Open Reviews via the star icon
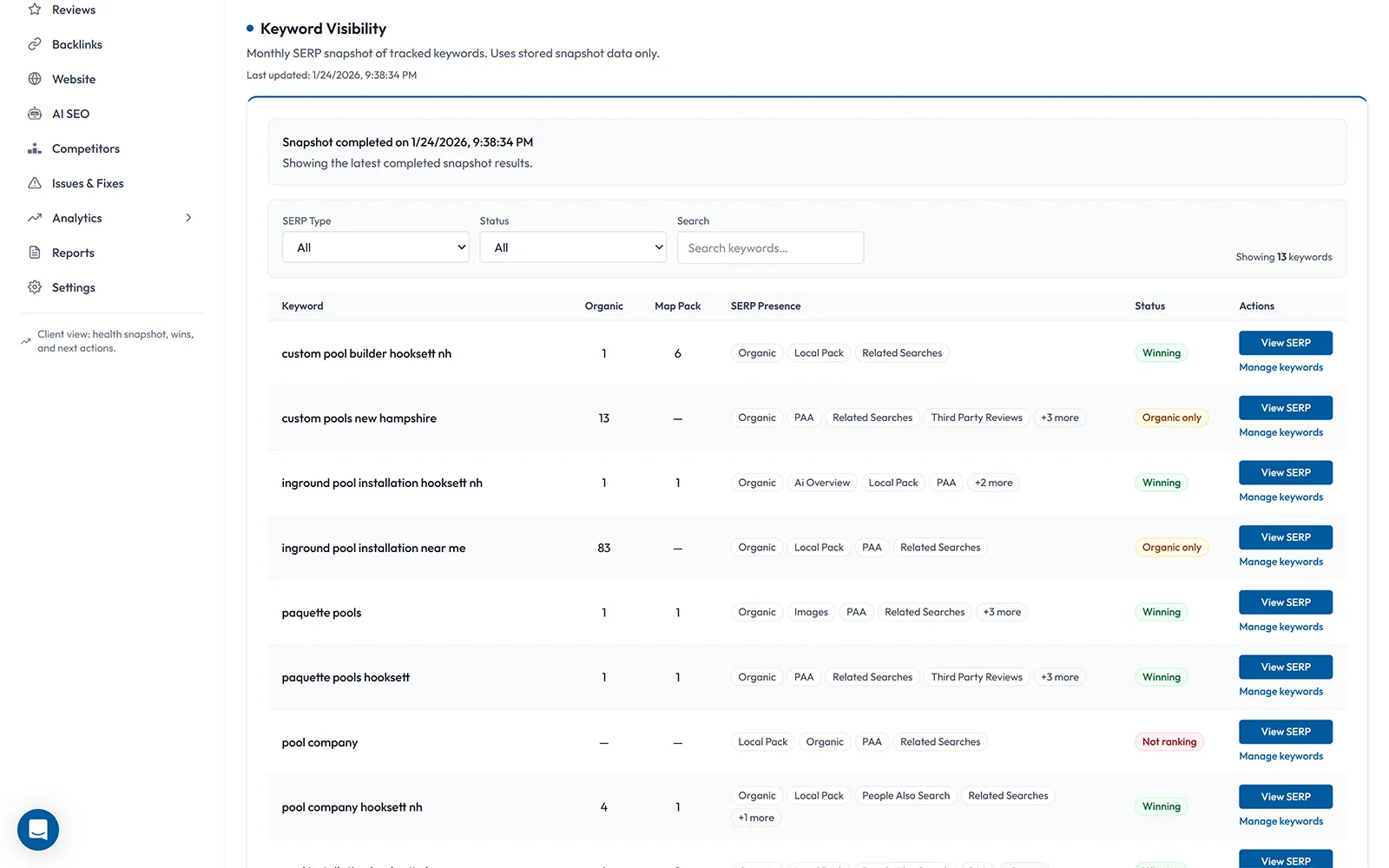1389x868 pixels. pyautogui.click(x=35, y=10)
